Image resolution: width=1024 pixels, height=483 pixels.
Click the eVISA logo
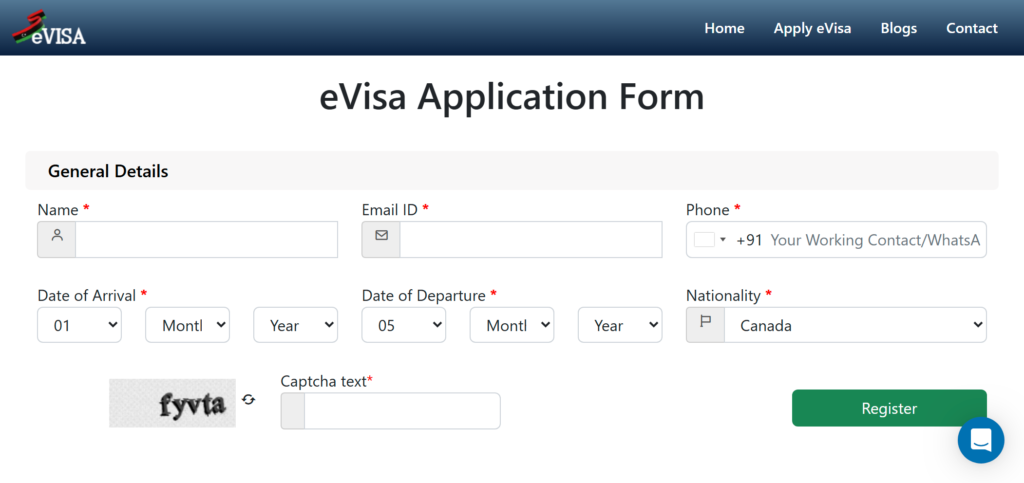49,27
